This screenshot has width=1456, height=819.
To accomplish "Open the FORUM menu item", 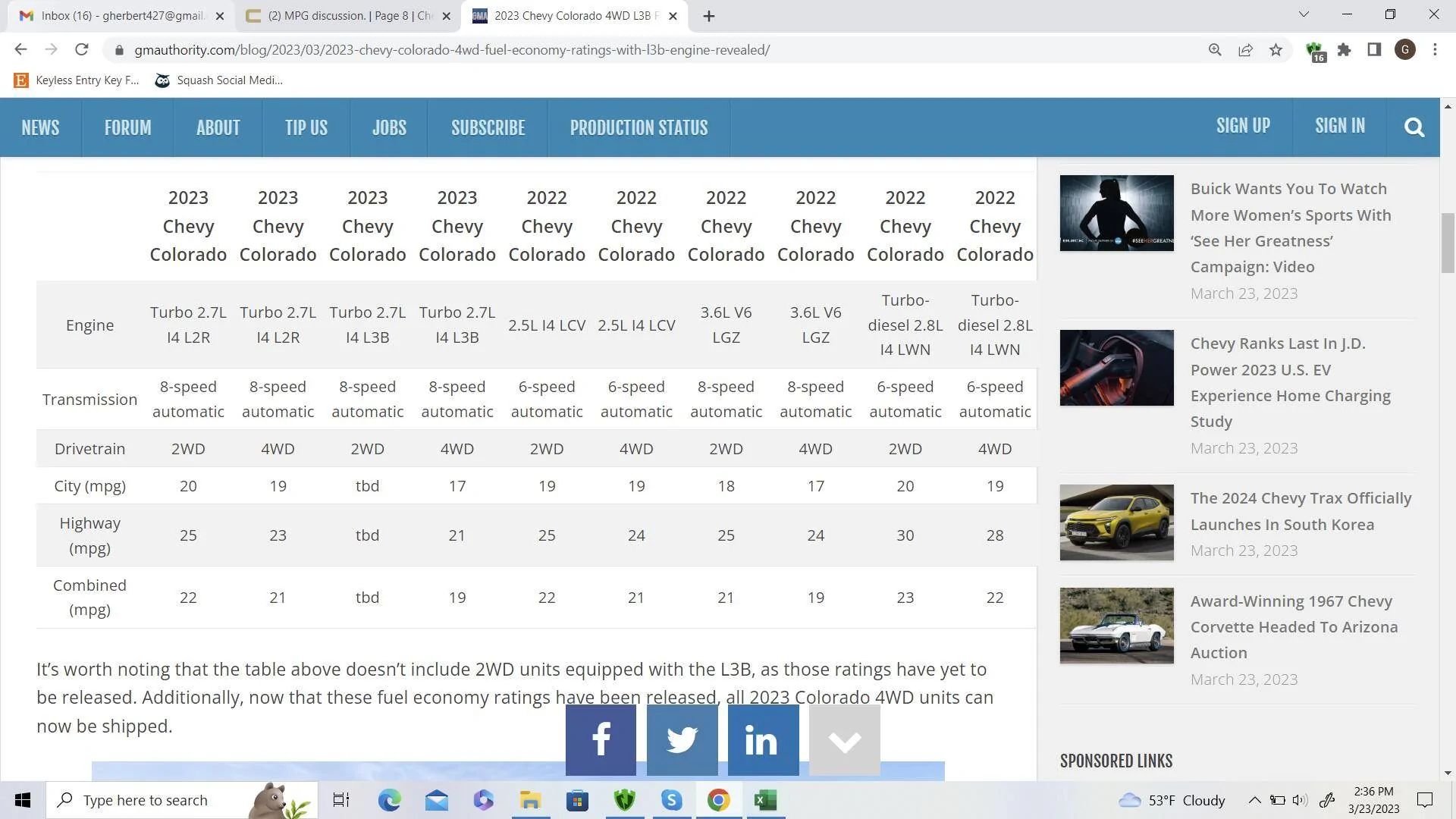I will click(127, 127).
